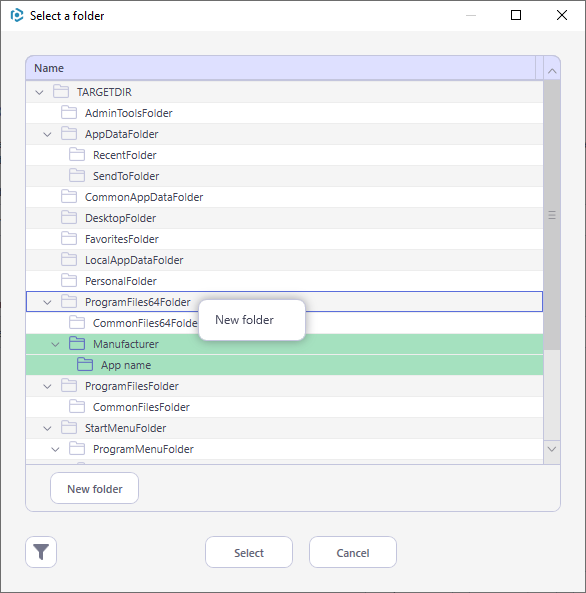
Task: Select the App name label
Action: tap(126, 365)
